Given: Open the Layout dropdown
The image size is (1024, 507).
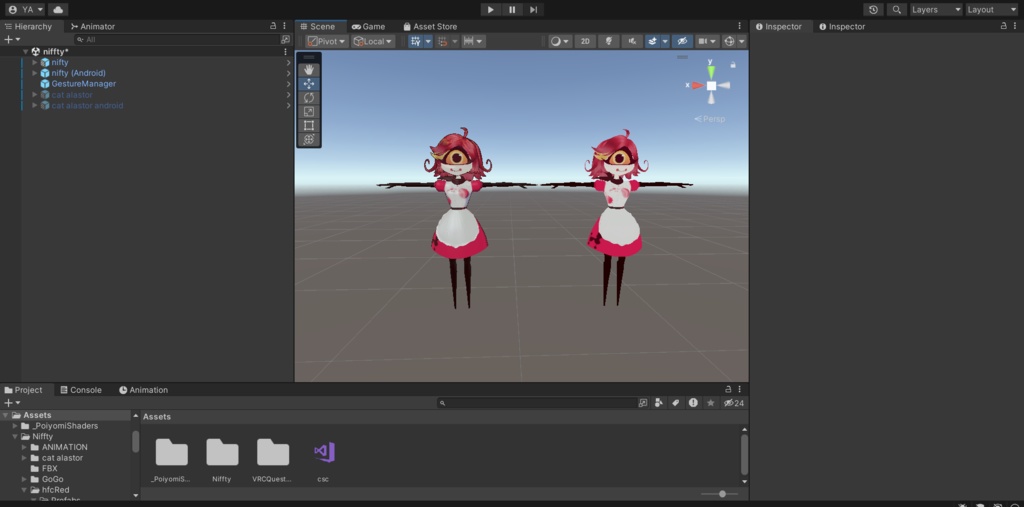Looking at the screenshot, I should tap(991, 10).
